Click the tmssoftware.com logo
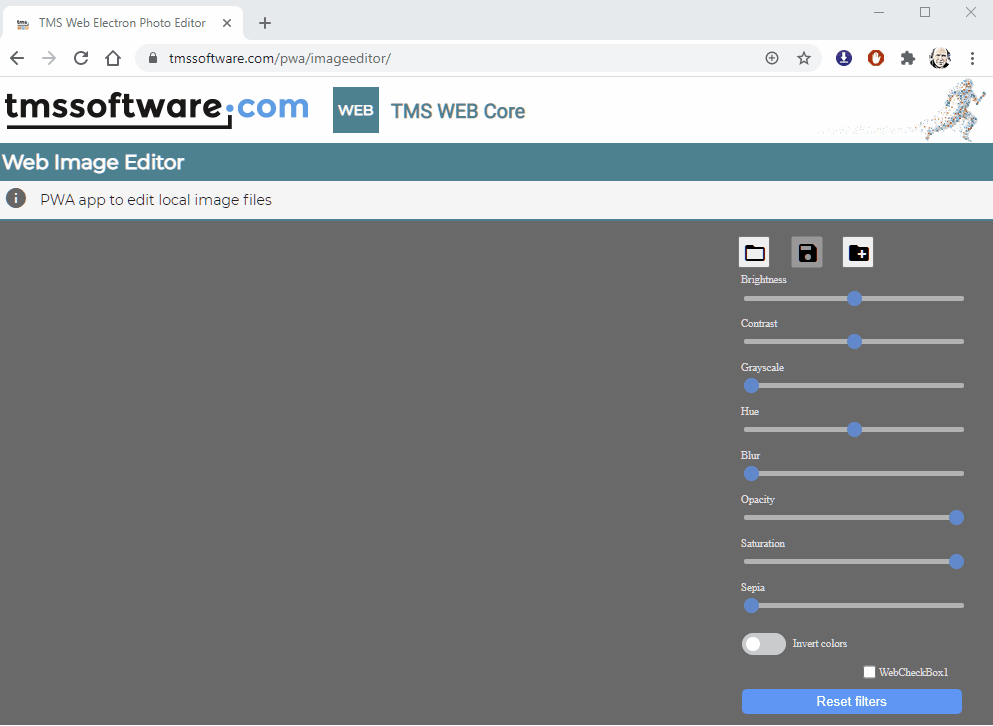993x726 pixels. [x=156, y=109]
